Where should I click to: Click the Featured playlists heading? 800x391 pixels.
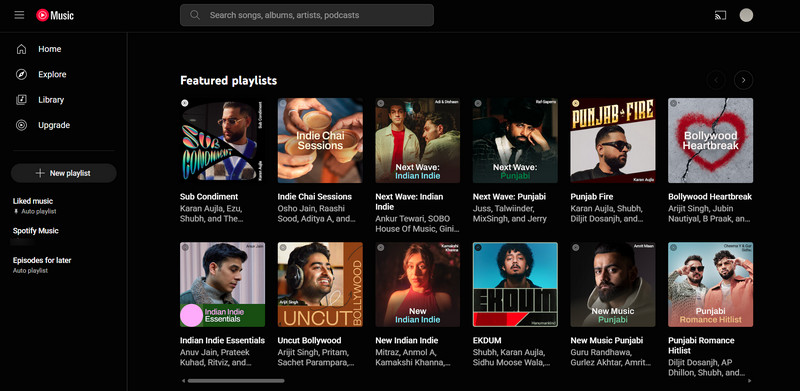(229, 81)
